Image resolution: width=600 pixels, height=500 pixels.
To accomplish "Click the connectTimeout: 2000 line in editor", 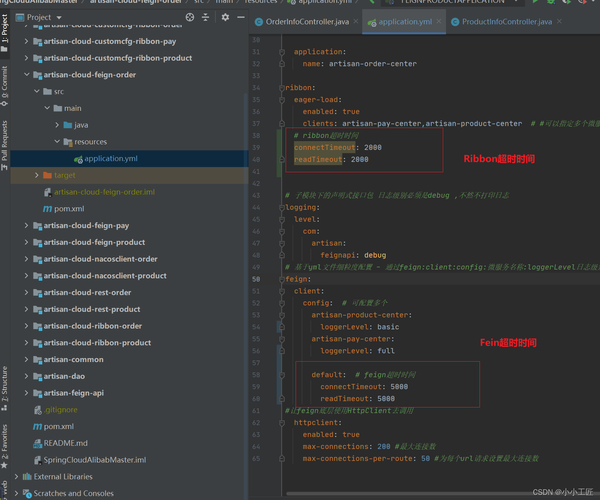I will coord(337,147).
